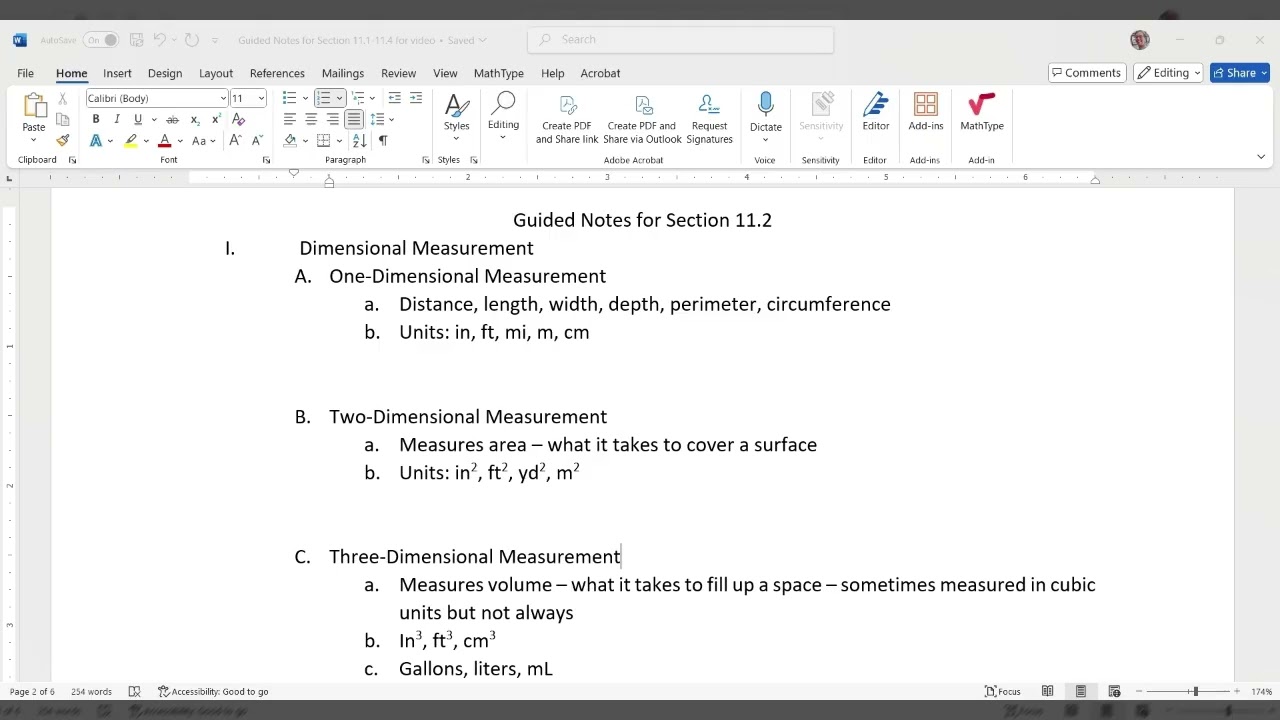Open the Dictate microphone tool

(766, 112)
